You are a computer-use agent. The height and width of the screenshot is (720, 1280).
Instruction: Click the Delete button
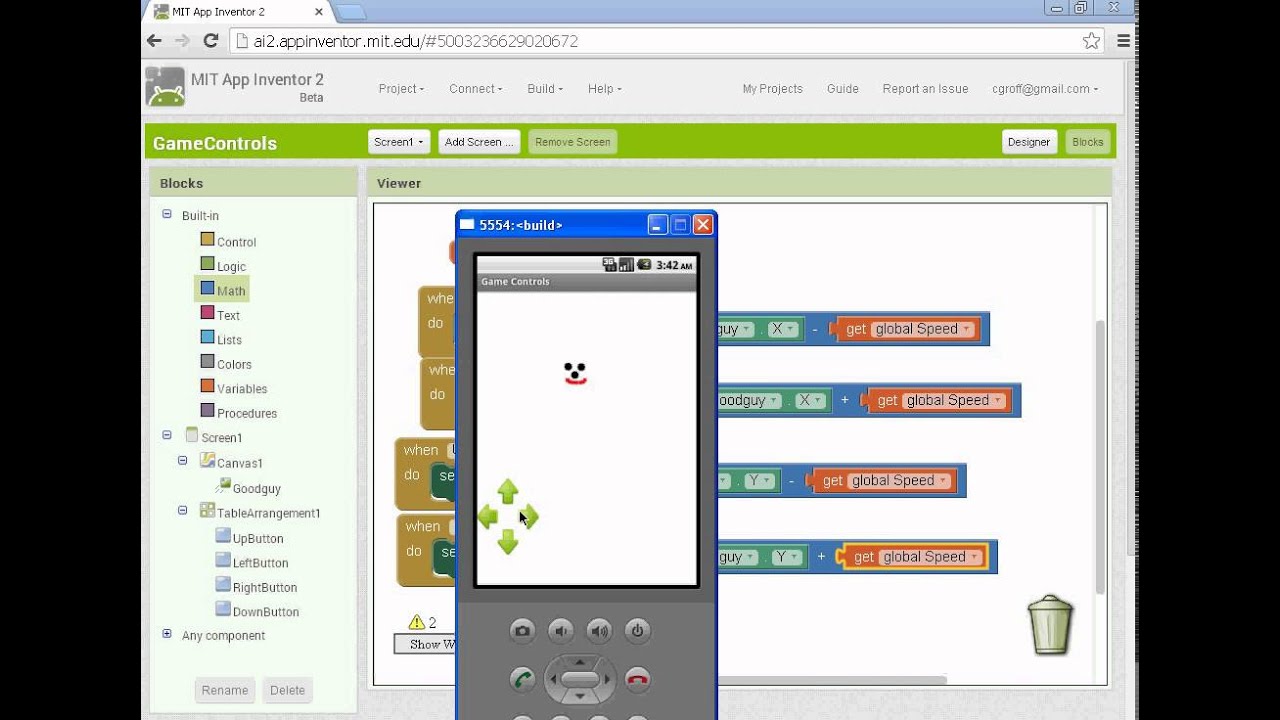tap(288, 690)
